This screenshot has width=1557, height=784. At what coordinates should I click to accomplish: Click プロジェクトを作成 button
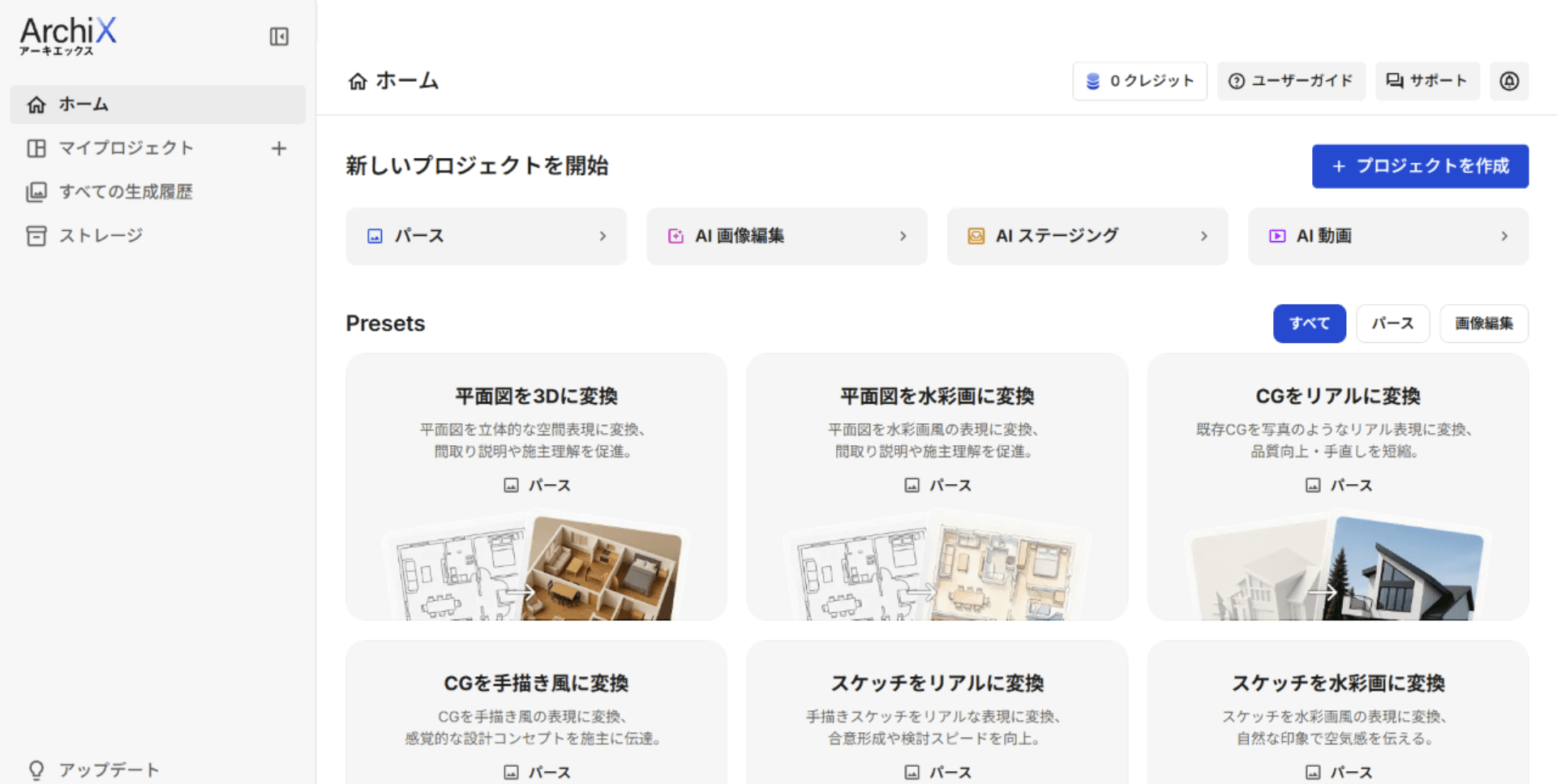pyautogui.click(x=1420, y=166)
